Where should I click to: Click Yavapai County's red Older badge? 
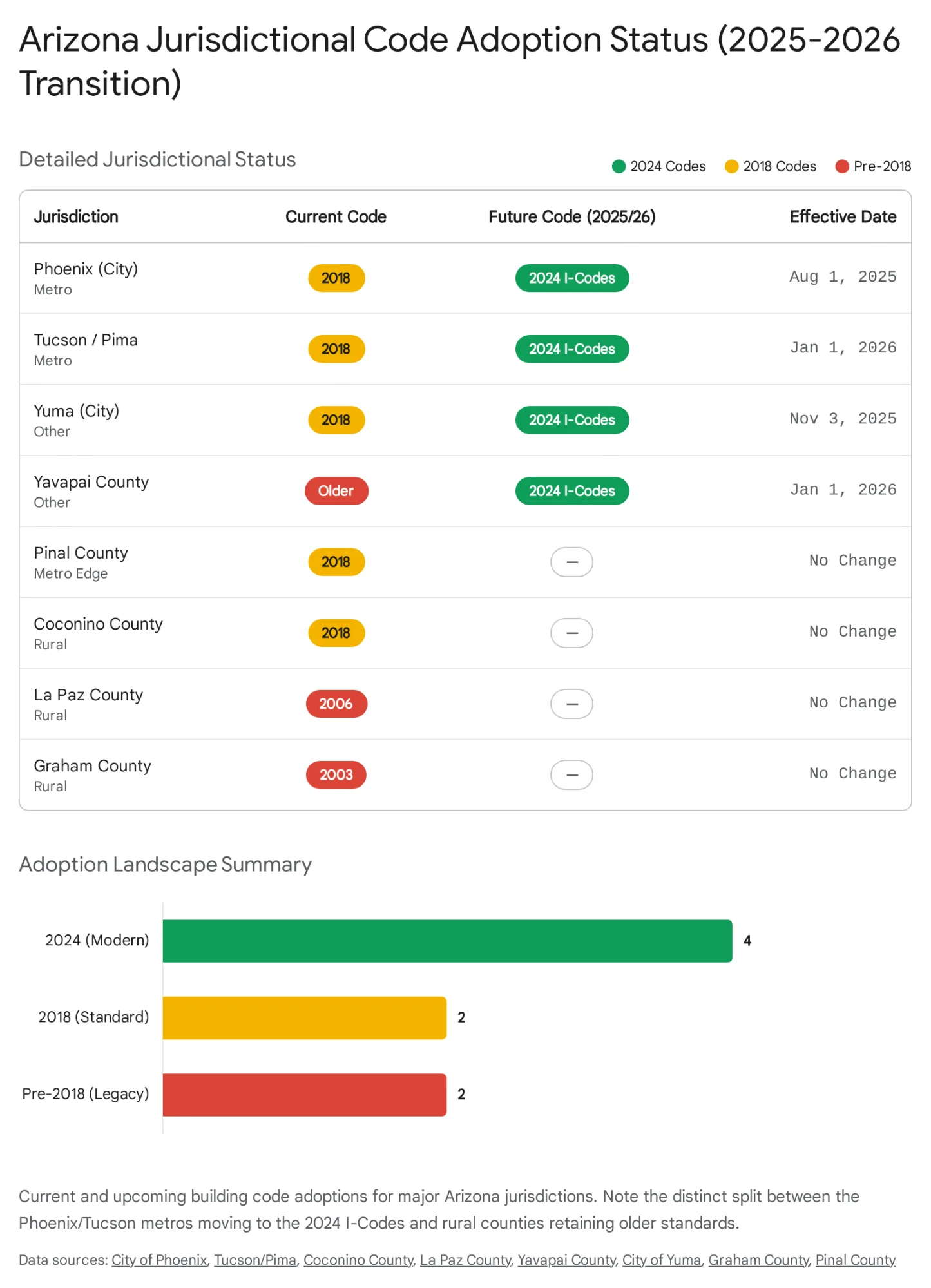pyautogui.click(x=336, y=491)
